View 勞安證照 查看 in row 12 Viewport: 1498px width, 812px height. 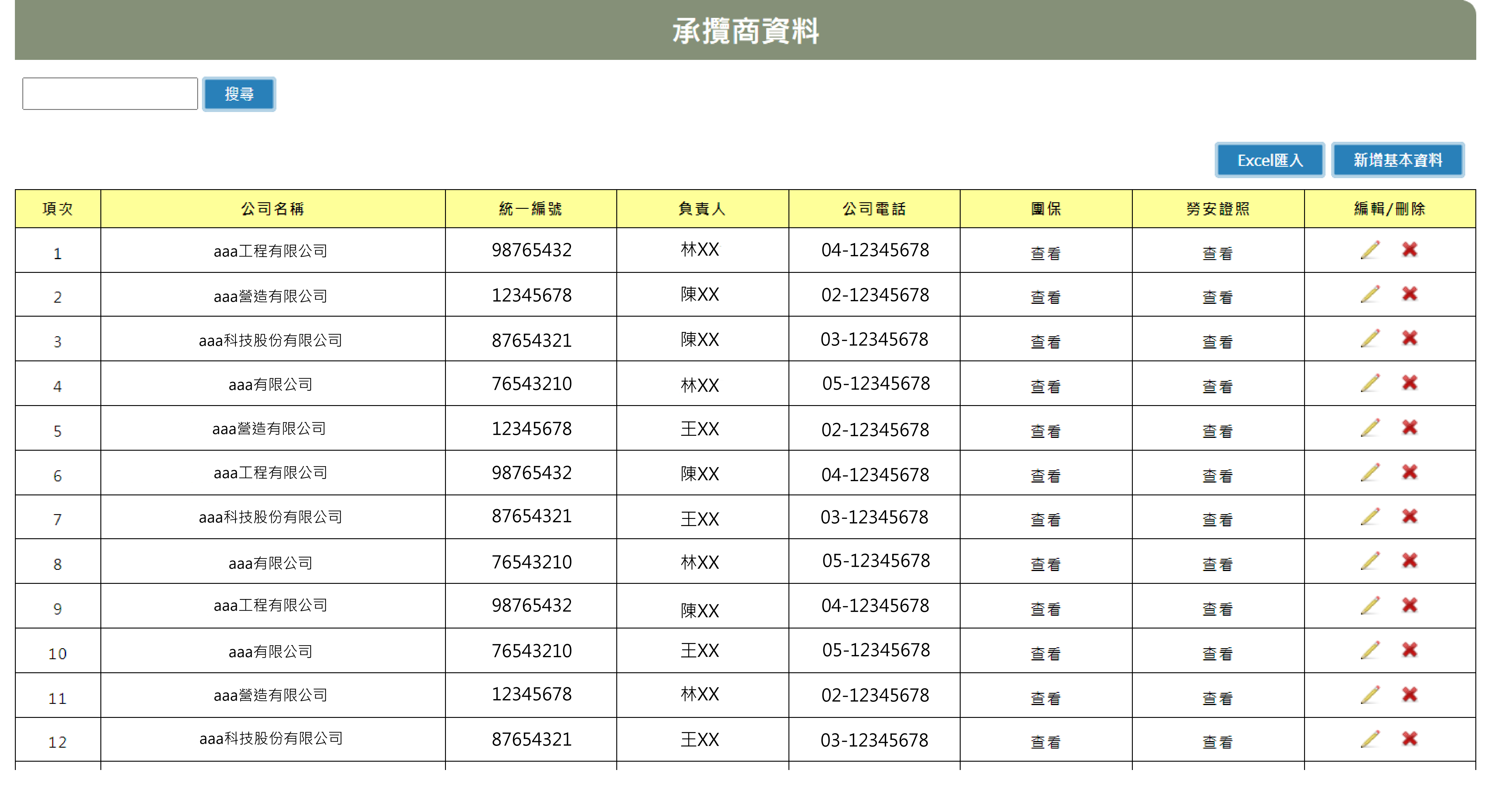click(1217, 742)
